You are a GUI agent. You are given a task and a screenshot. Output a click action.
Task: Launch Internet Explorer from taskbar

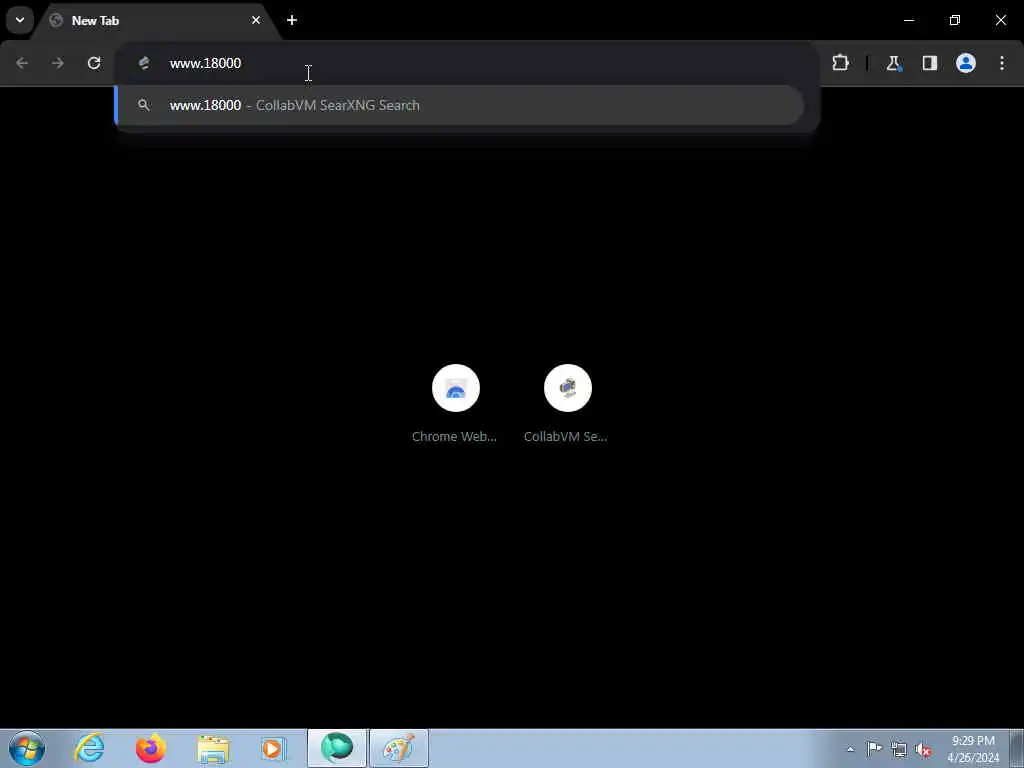89,748
